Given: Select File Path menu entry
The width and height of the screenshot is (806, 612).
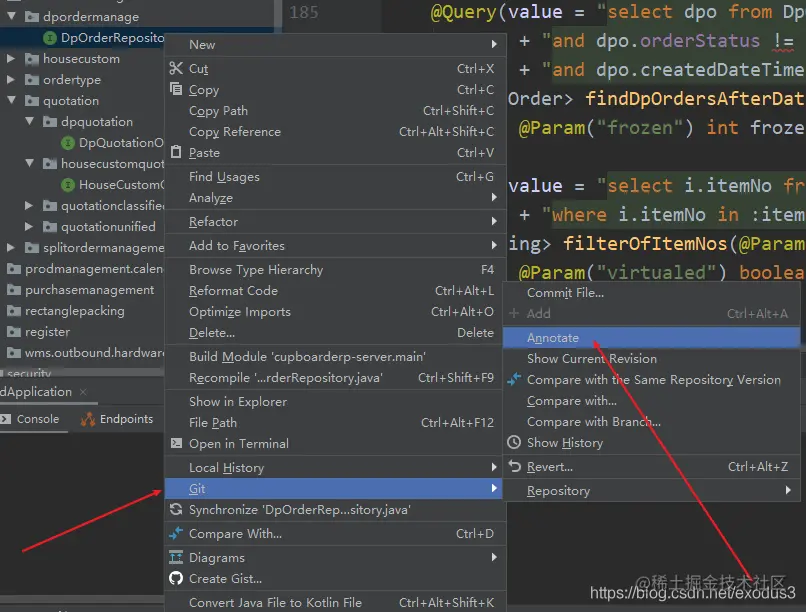Looking at the screenshot, I should [334, 422].
